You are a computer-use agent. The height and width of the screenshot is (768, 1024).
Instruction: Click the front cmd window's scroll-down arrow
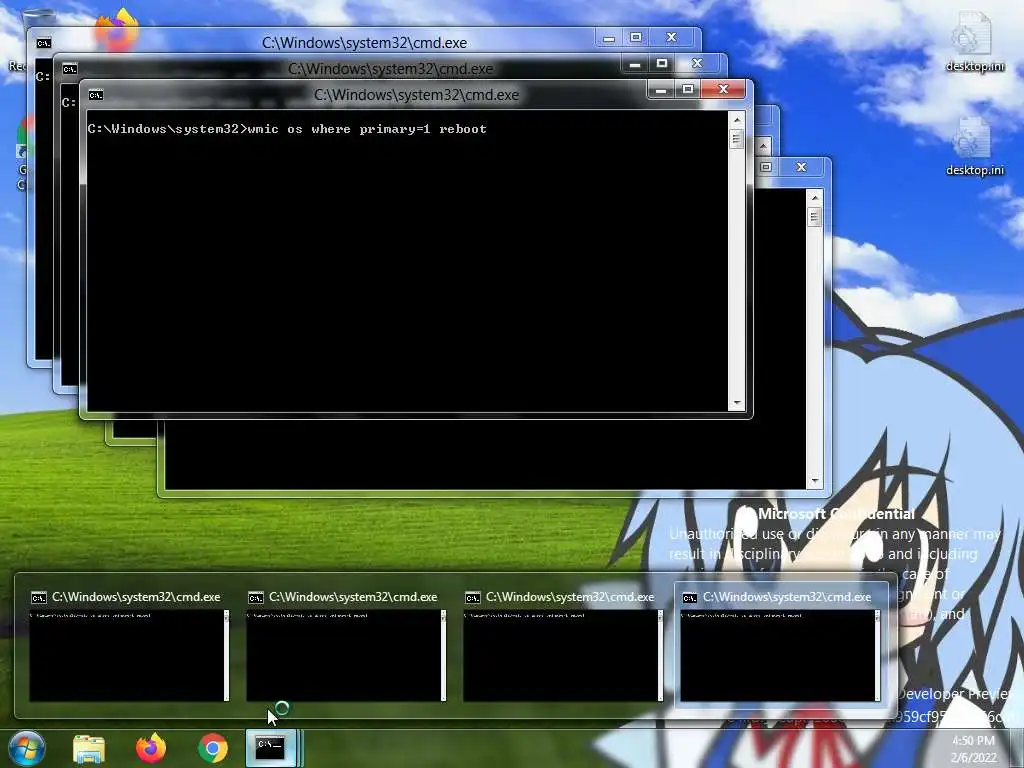point(737,403)
